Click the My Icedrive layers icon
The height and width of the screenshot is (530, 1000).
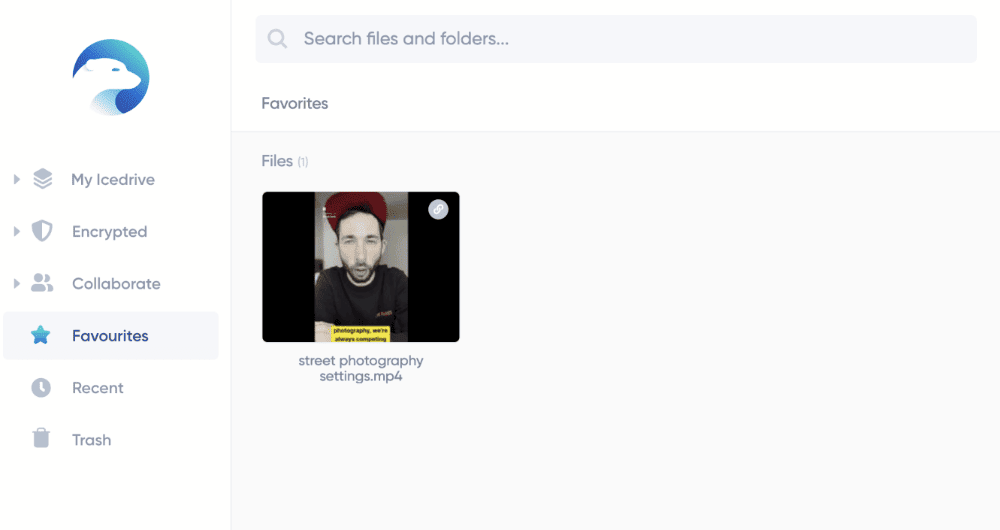(43, 179)
